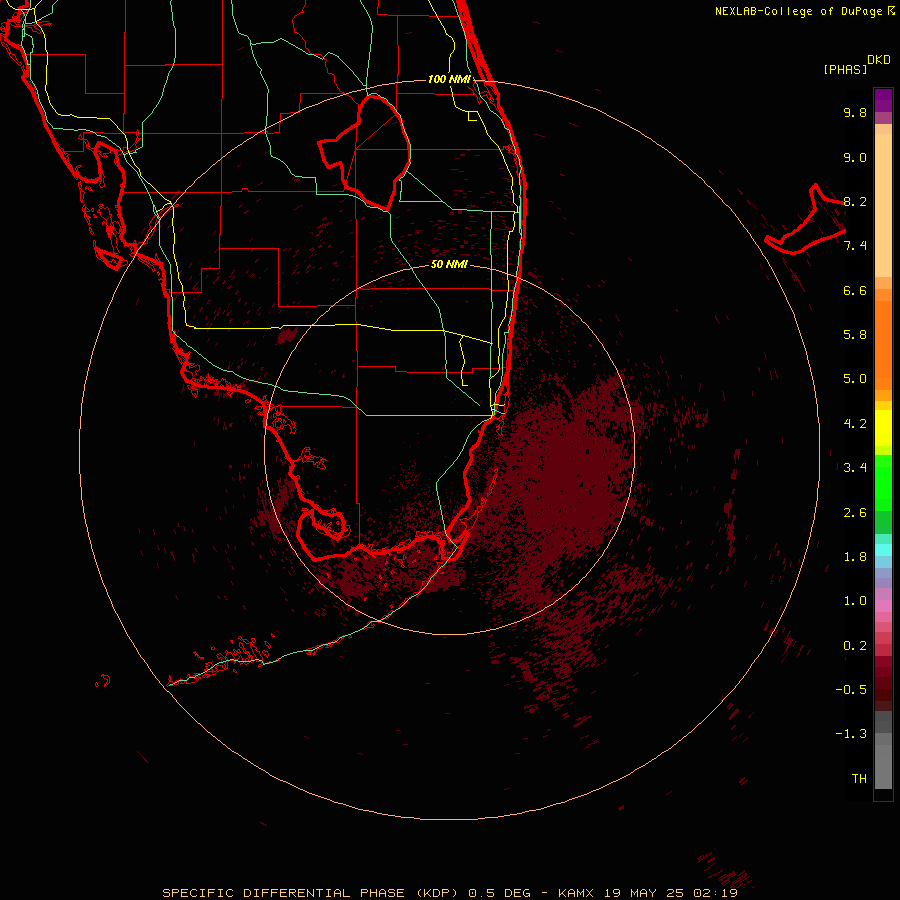The width and height of the screenshot is (900, 900).
Task: Click the 5.8 value on color scale
Action: (855, 335)
